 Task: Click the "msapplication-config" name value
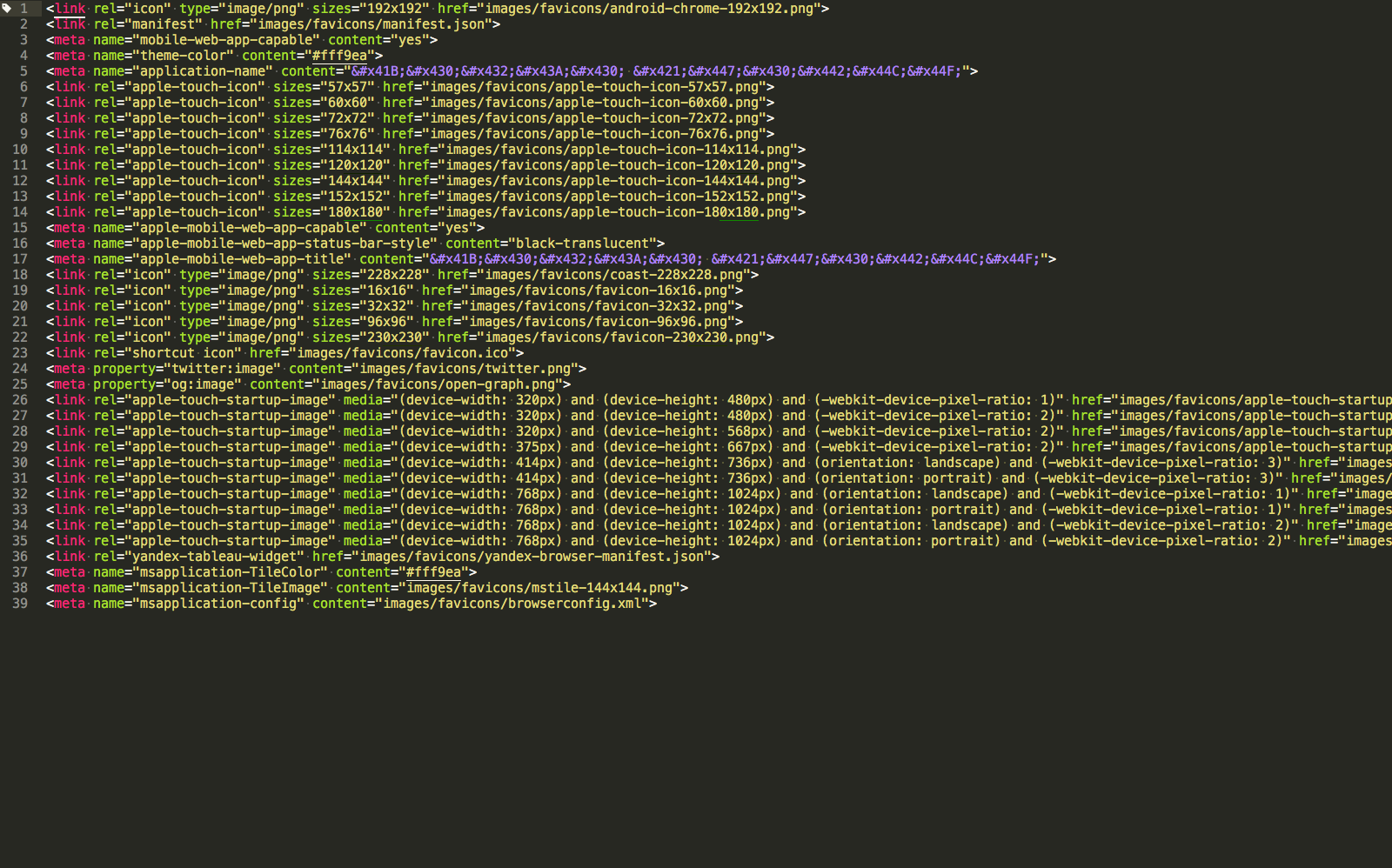pos(218,604)
